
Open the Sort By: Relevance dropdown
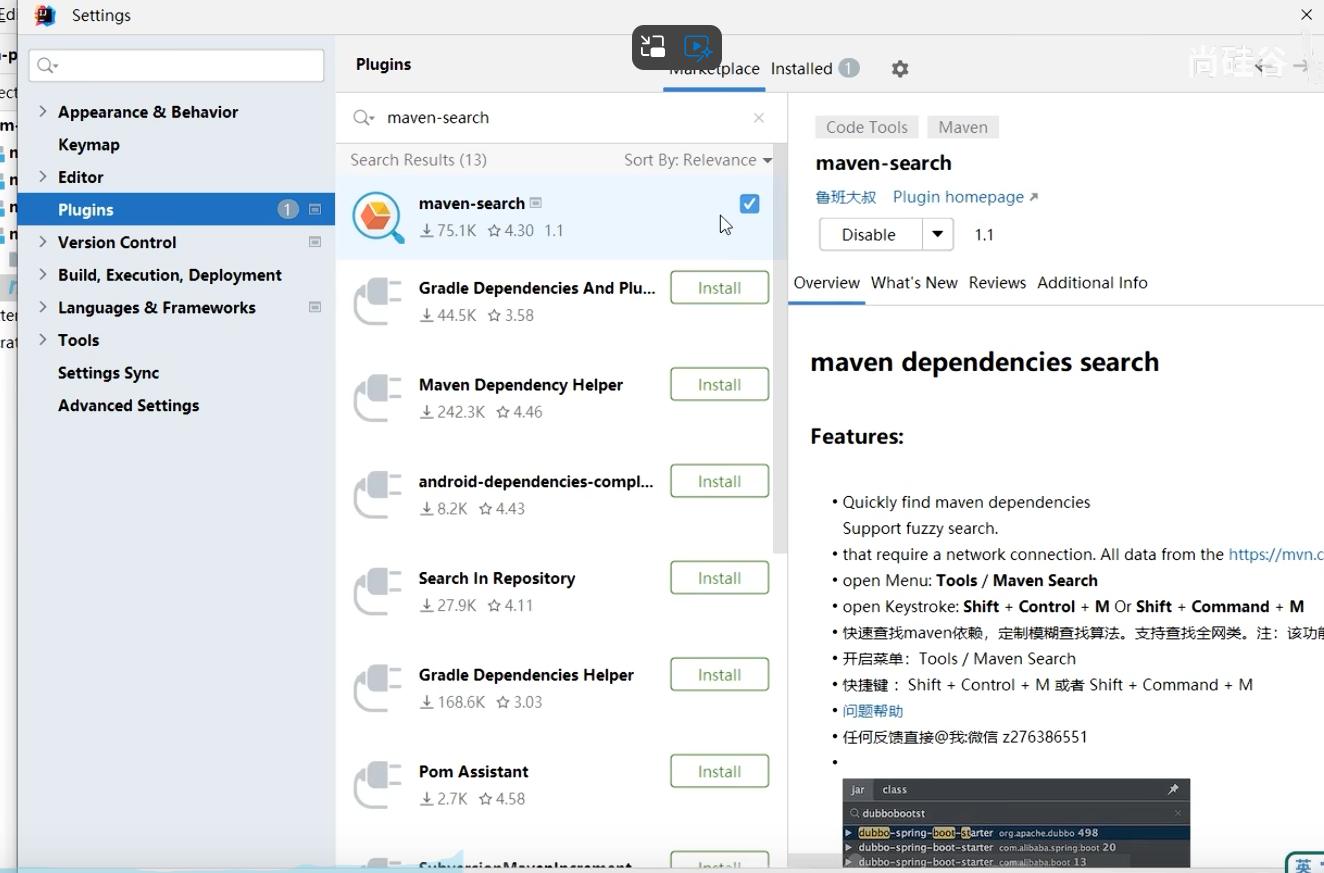698,160
